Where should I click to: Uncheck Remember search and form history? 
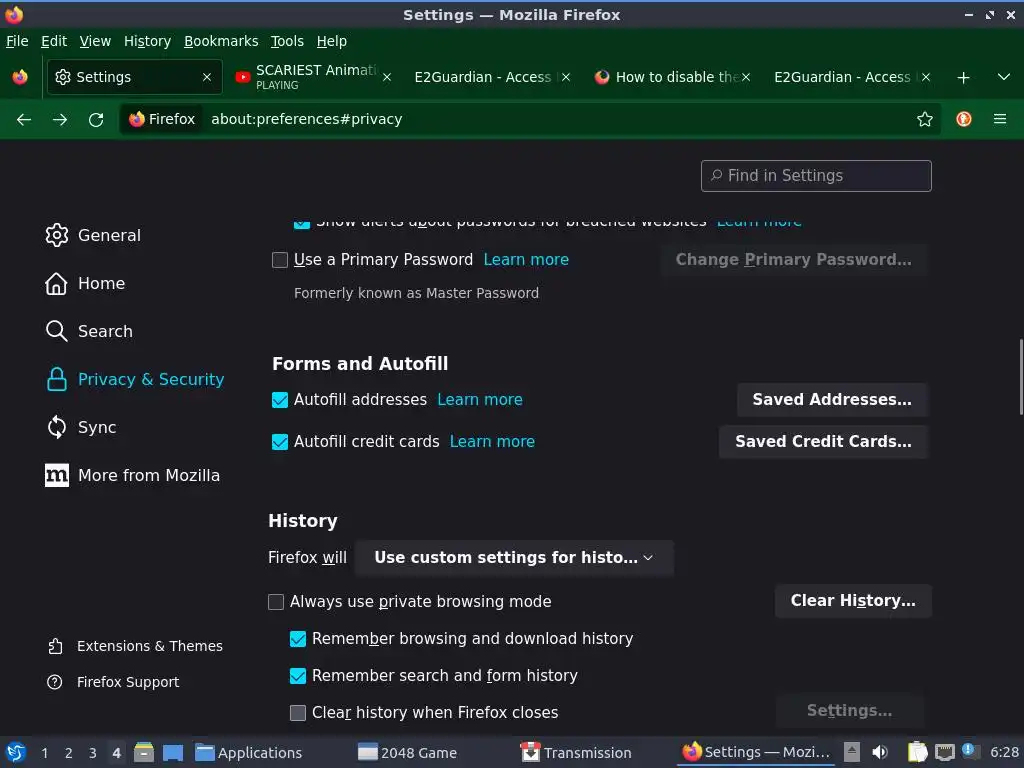coord(298,676)
